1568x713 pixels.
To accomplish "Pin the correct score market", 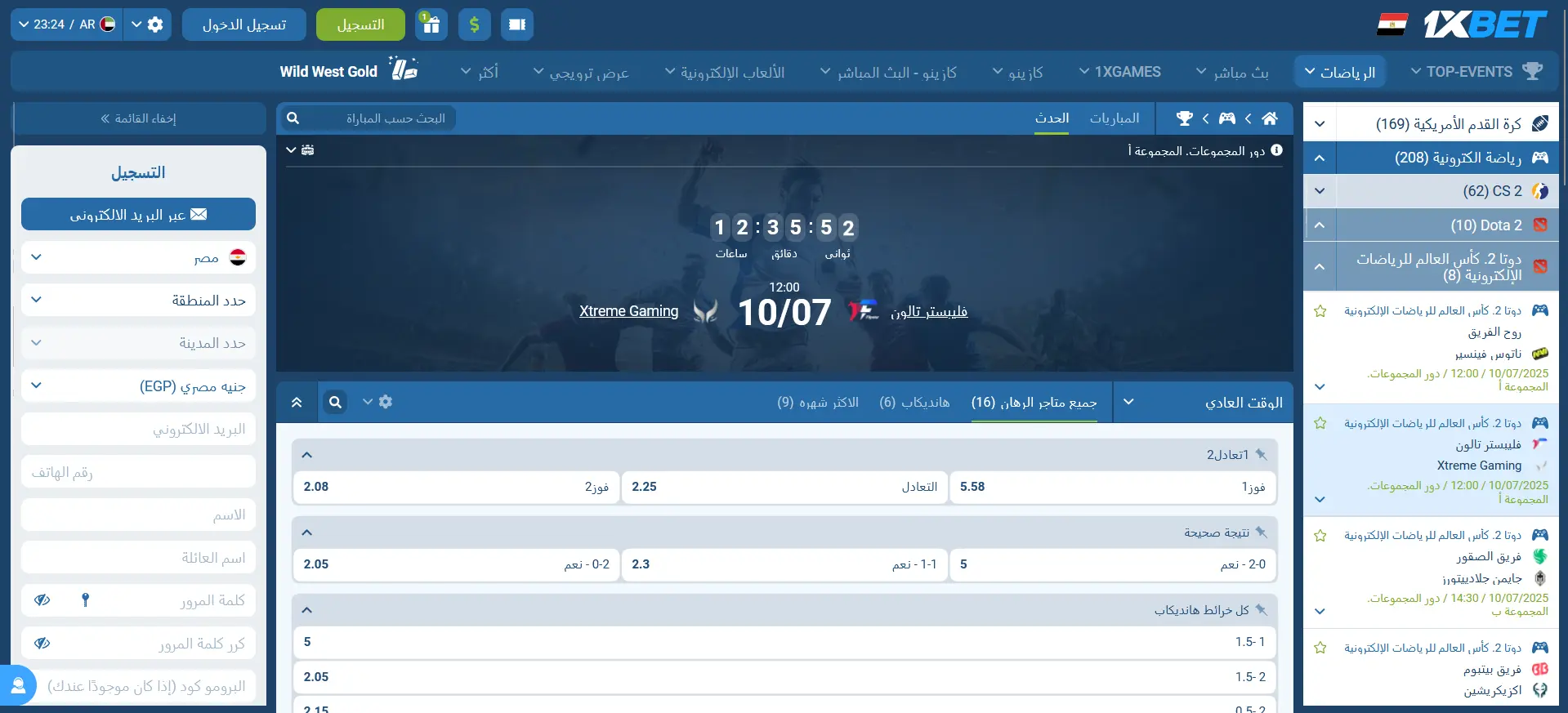I will coord(1261,532).
